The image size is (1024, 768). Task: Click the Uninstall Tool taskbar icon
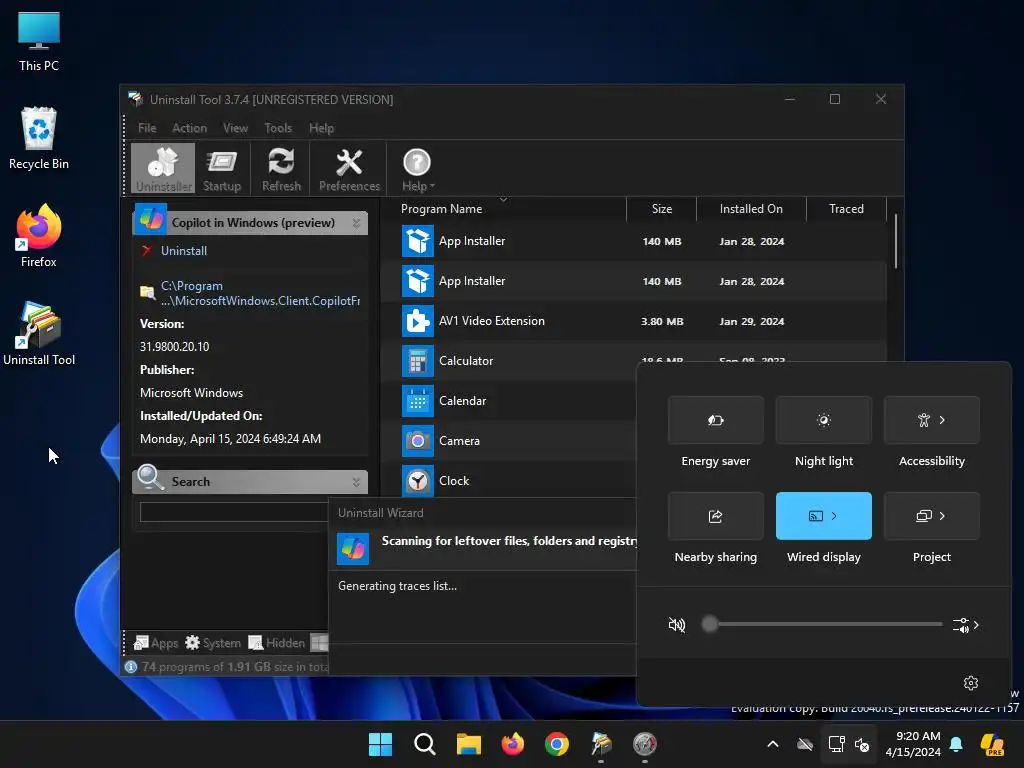click(601, 744)
